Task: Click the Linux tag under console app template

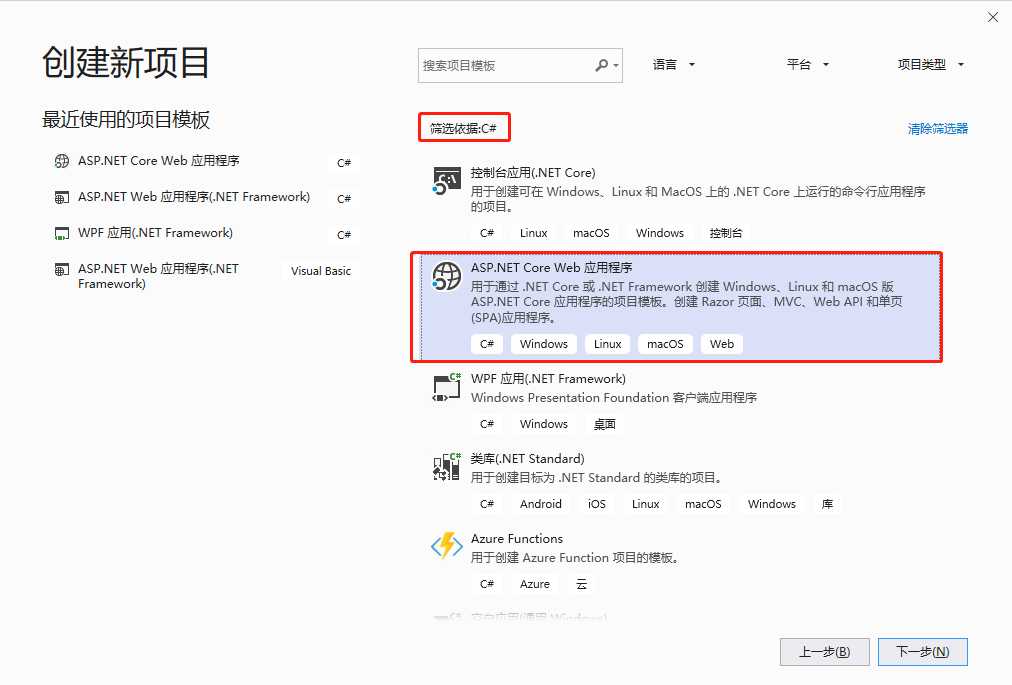Action: (533, 233)
